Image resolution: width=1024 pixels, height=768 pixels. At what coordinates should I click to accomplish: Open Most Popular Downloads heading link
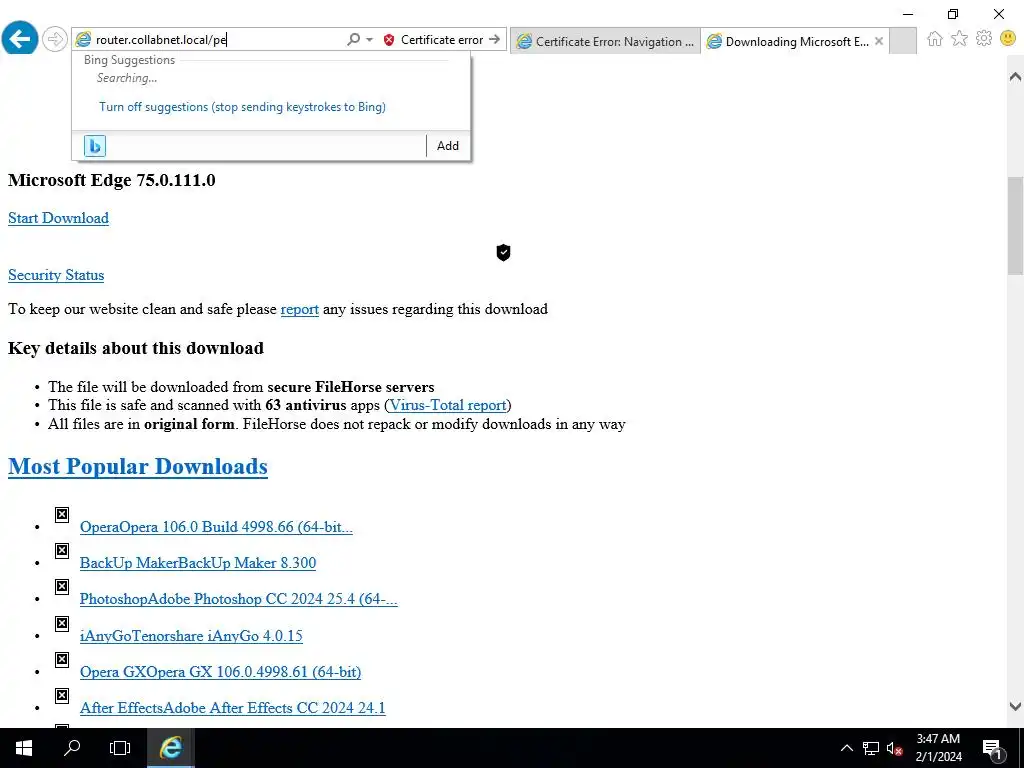click(138, 466)
